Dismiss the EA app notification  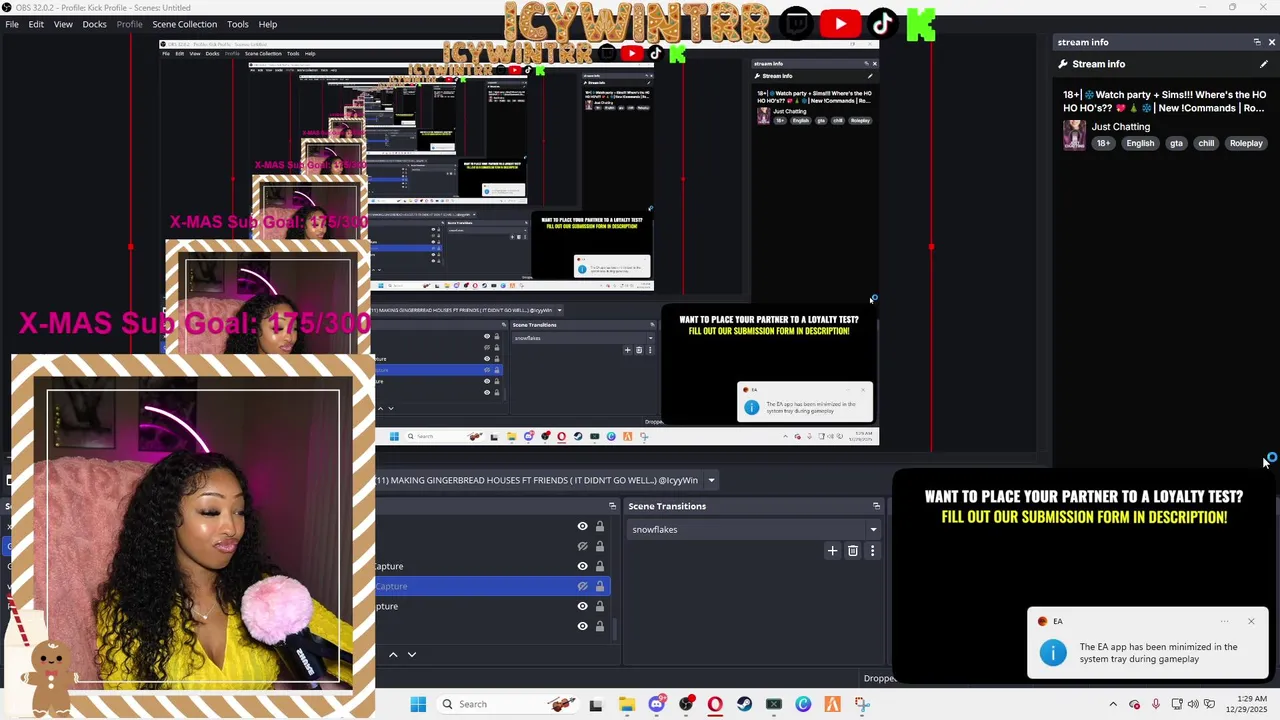1250,621
